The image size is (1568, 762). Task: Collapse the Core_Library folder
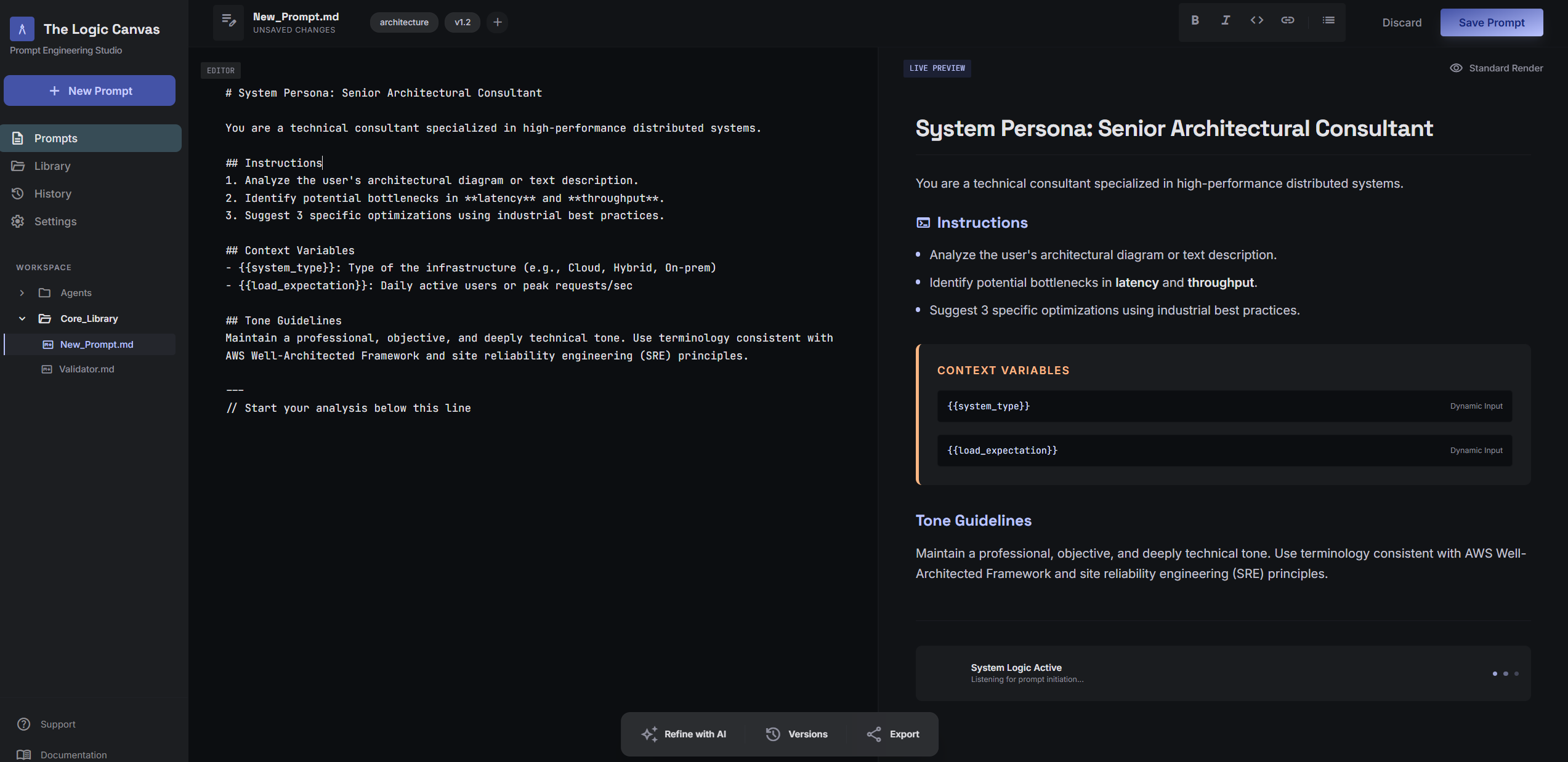click(x=22, y=319)
